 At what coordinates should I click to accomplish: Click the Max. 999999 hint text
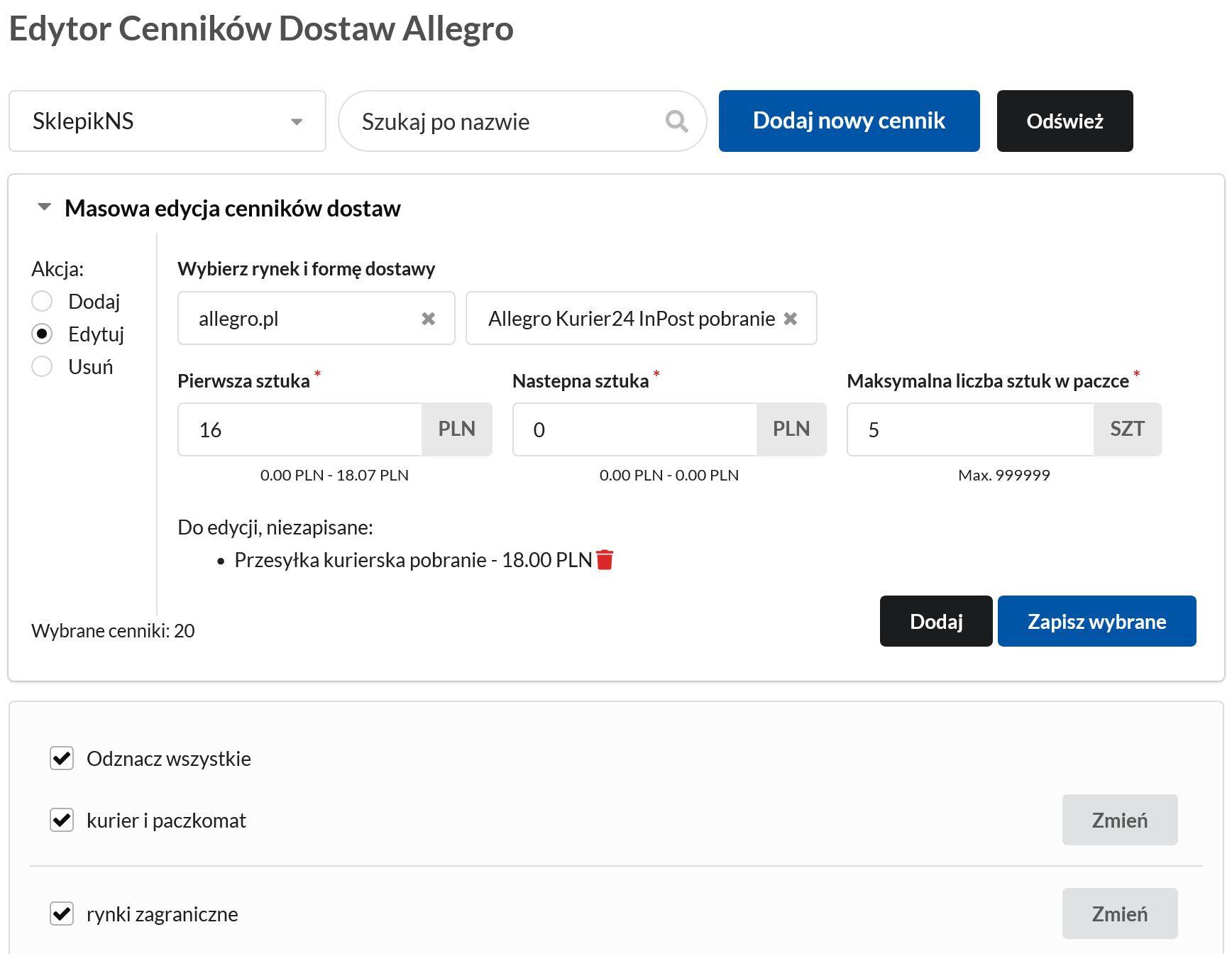tap(1003, 475)
